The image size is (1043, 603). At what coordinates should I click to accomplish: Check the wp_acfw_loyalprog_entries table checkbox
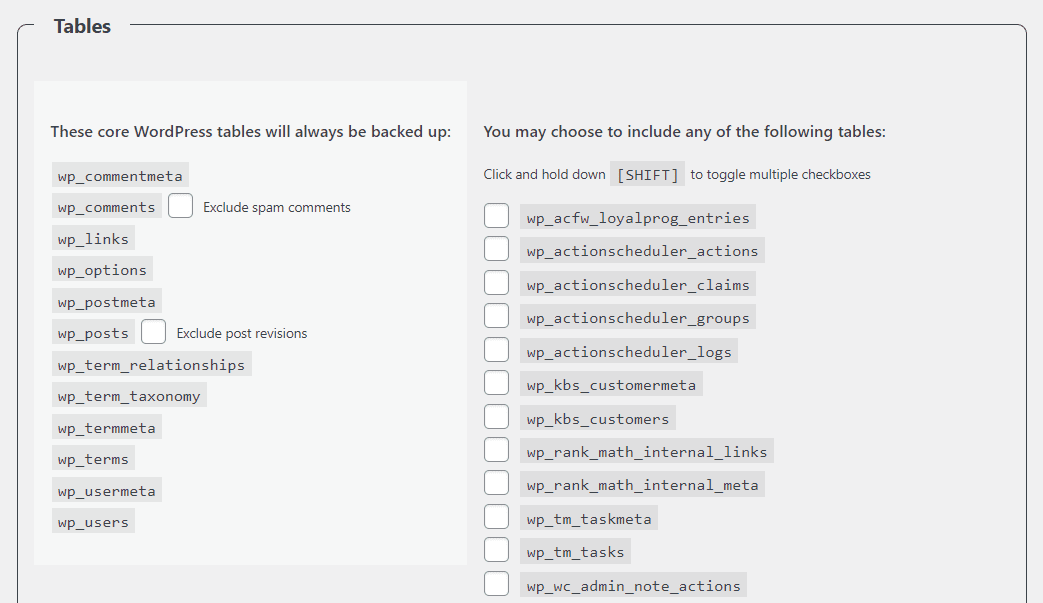point(496,216)
